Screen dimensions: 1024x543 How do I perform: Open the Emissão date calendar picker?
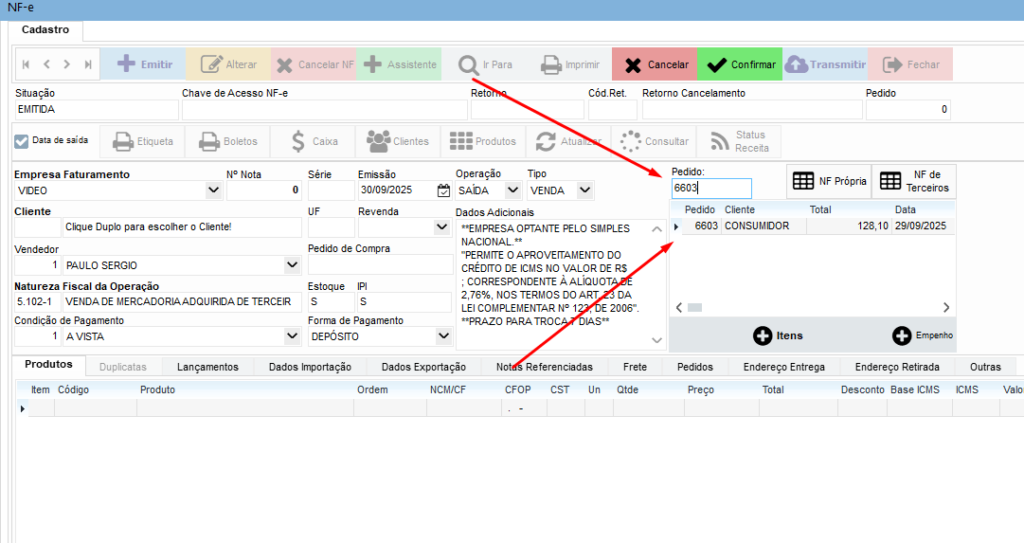tap(444, 190)
